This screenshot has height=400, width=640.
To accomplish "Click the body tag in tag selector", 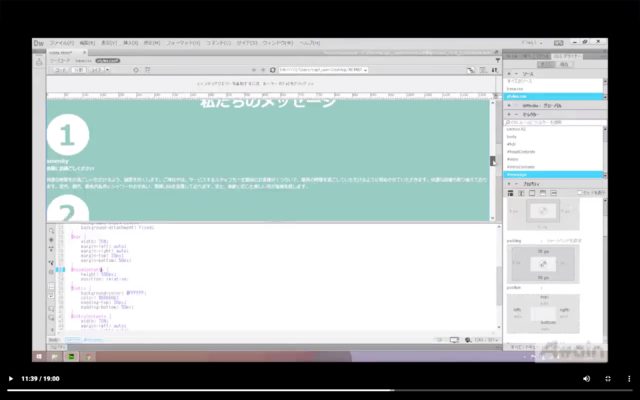I will click(x=54, y=340).
